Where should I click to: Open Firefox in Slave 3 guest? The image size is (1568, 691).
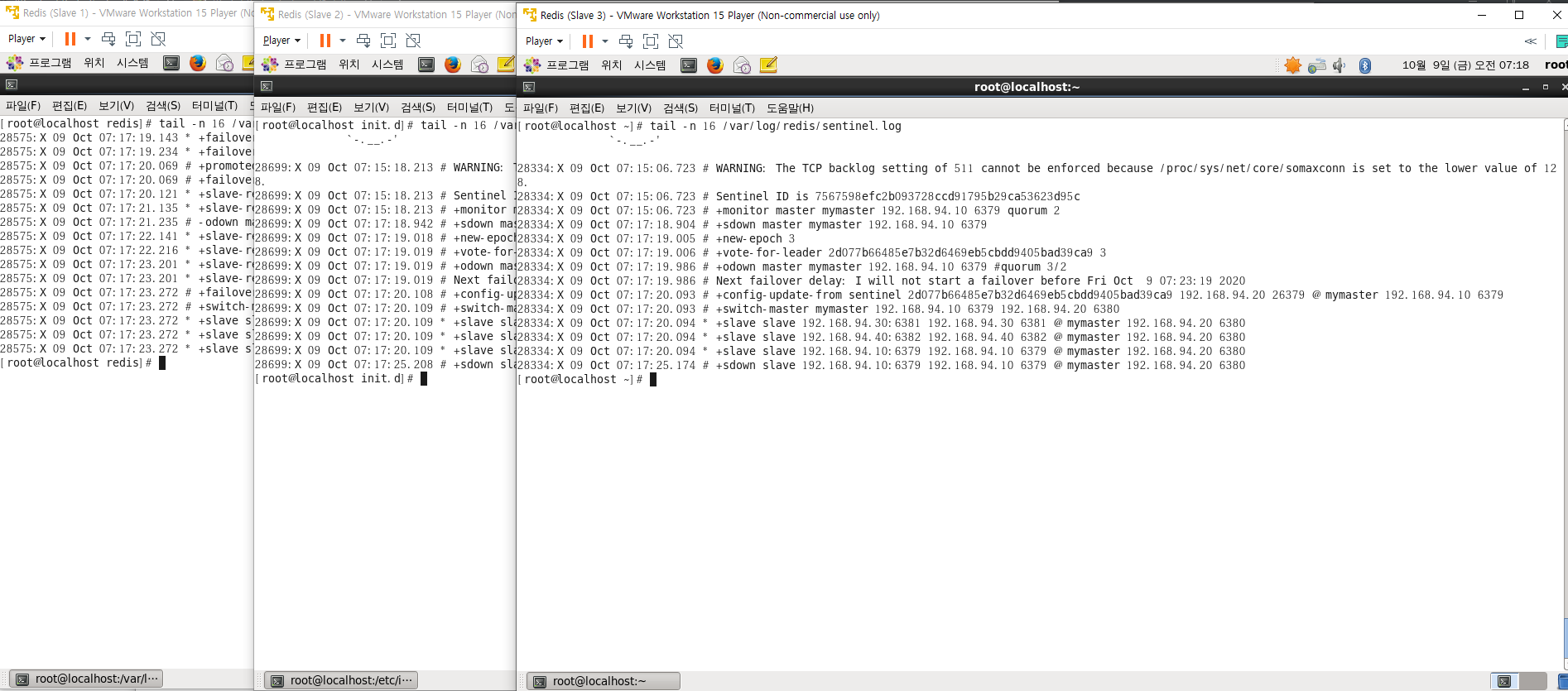click(715, 65)
